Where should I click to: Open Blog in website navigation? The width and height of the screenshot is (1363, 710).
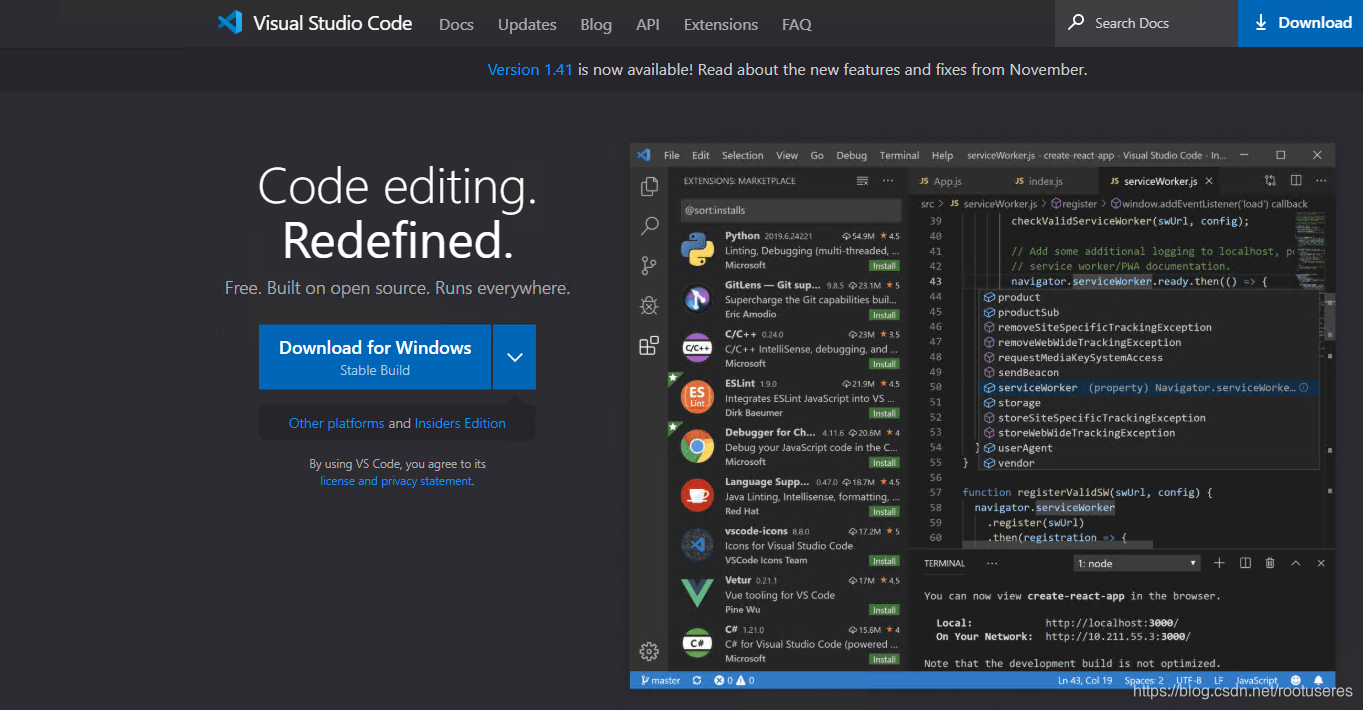click(x=596, y=24)
